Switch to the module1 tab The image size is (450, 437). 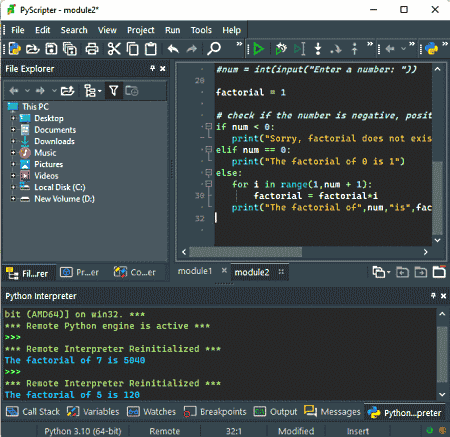[x=195, y=271]
